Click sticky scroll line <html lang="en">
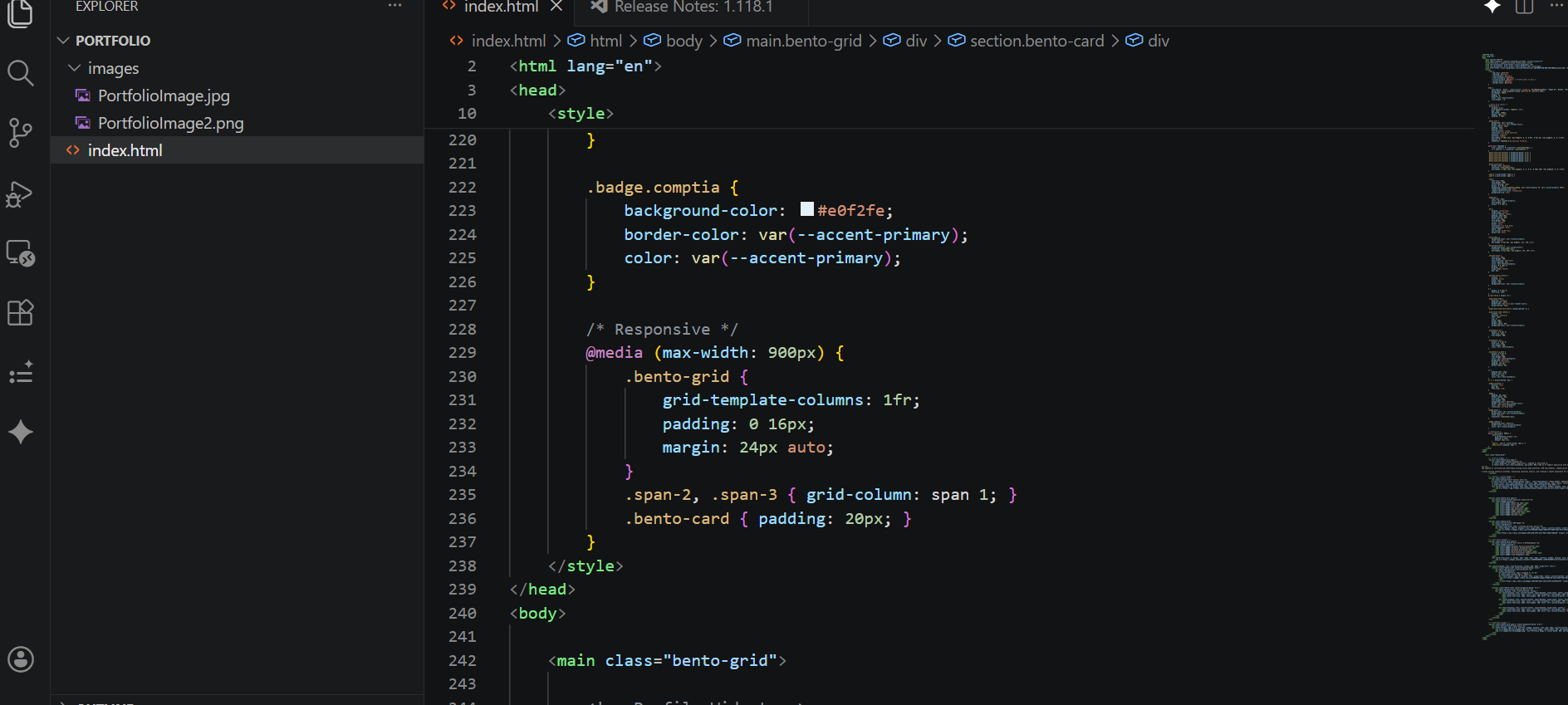1568x705 pixels. click(x=586, y=66)
